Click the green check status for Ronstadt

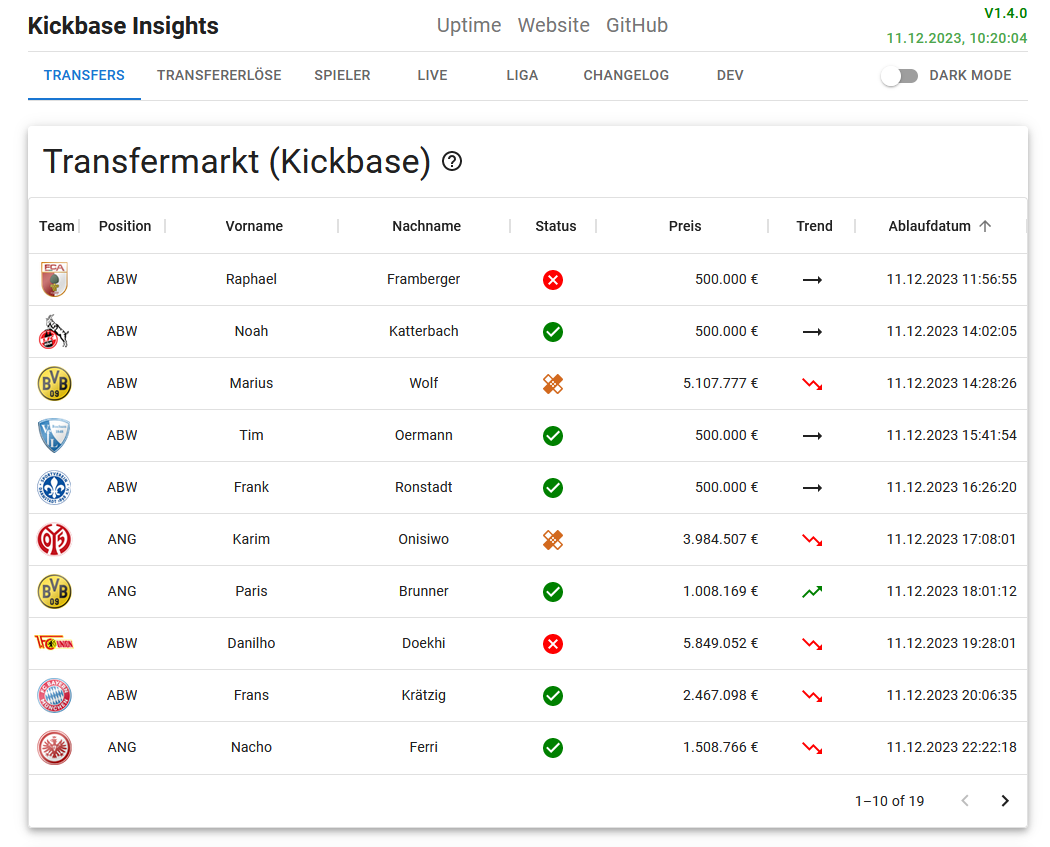tap(553, 487)
